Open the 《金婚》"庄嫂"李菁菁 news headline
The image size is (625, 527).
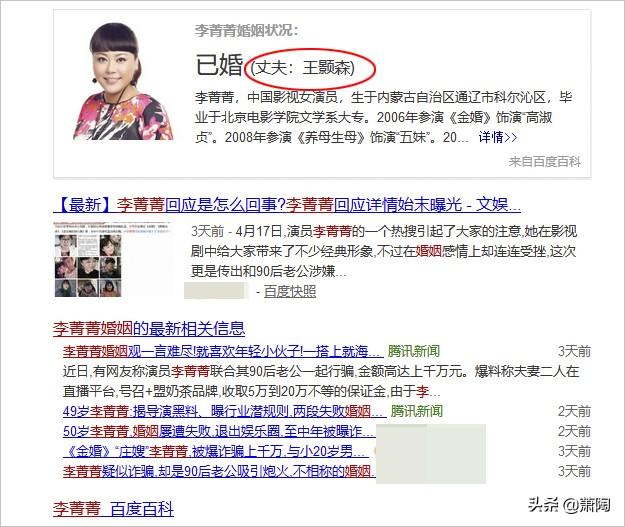[x=216, y=451]
